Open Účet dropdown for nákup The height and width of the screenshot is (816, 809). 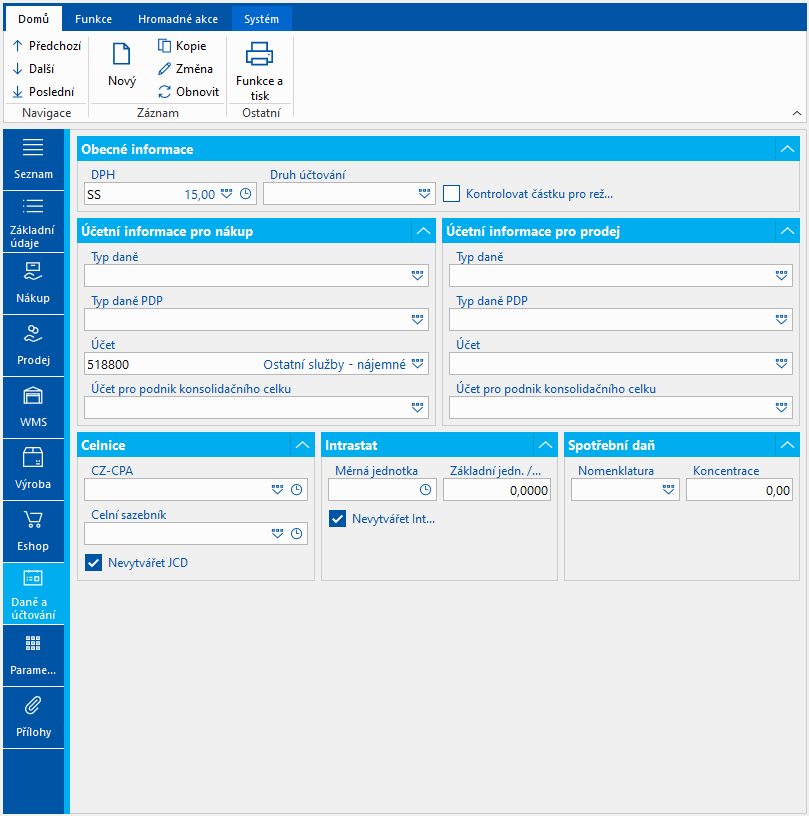pyautogui.click(x=417, y=364)
